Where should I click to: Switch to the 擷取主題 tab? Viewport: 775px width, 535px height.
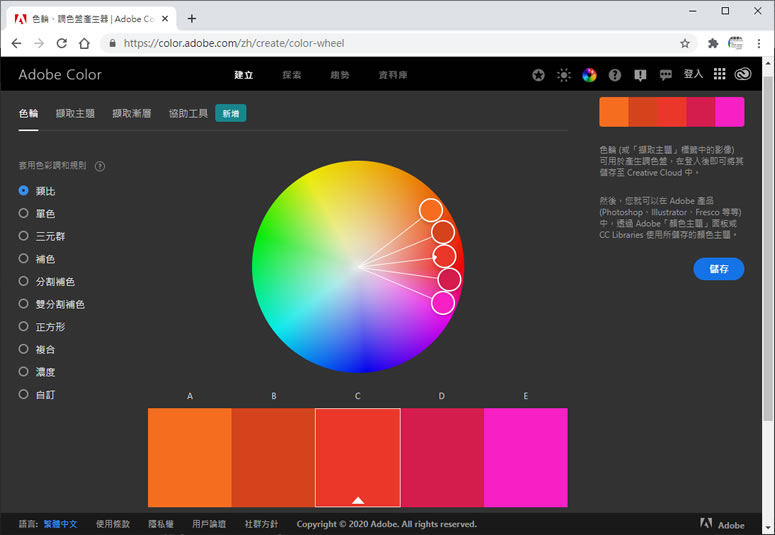75,114
